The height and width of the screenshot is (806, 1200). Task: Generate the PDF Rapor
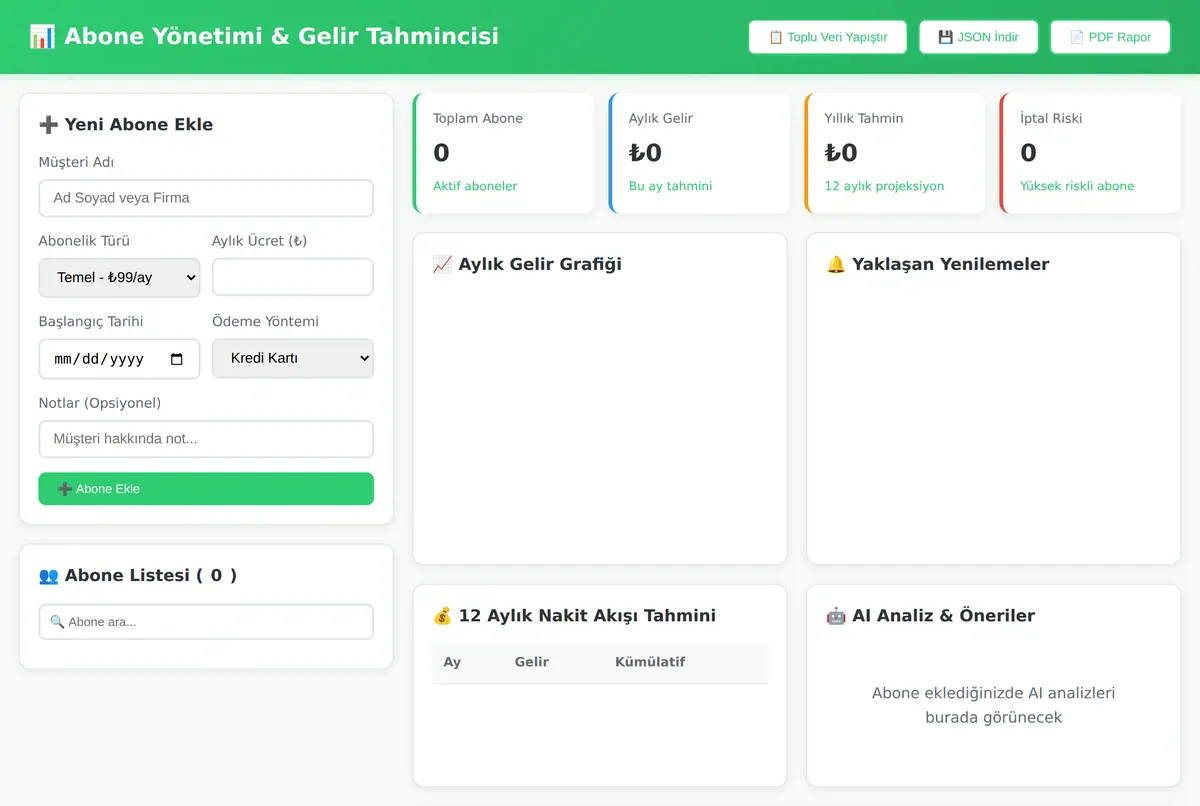click(1110, 37)
